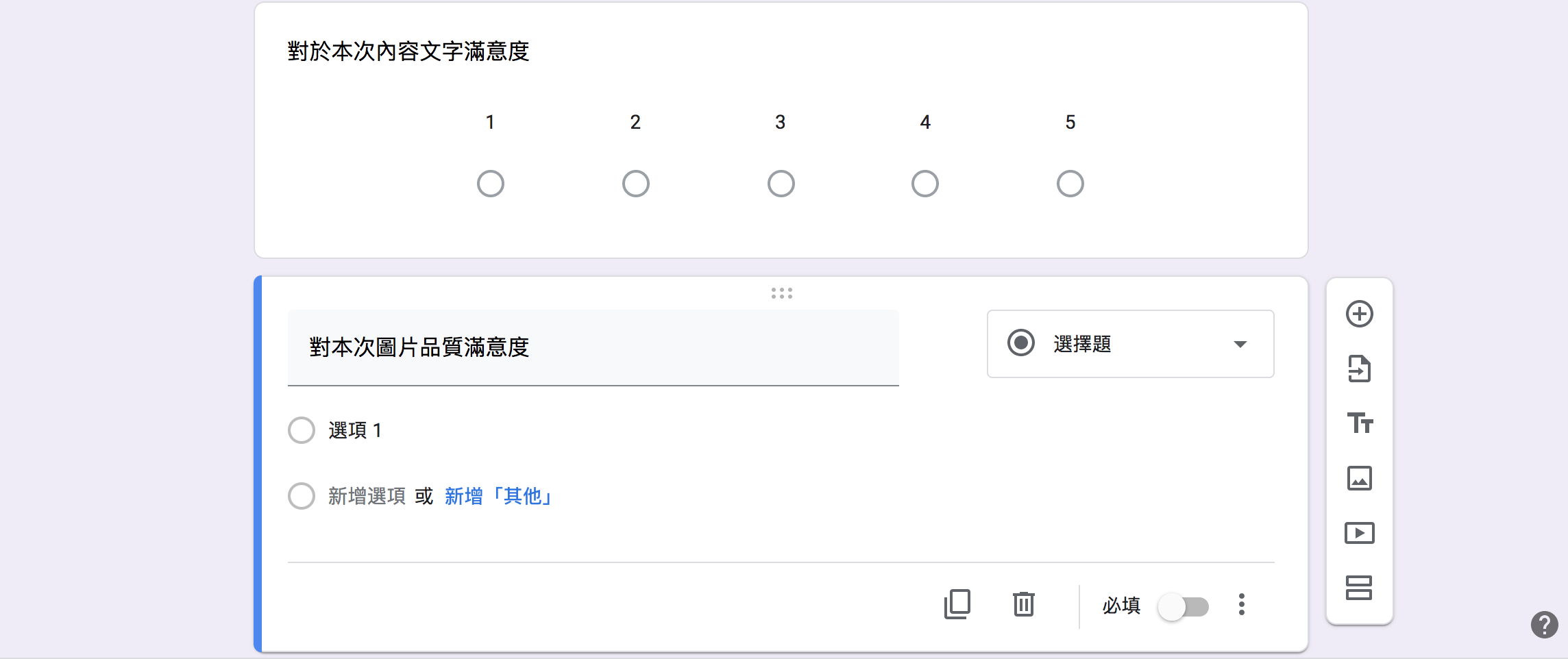The width and height of the screenshot is (1568, 659).
Task: Toggle the 必填 required switch
Action: 1184,607
